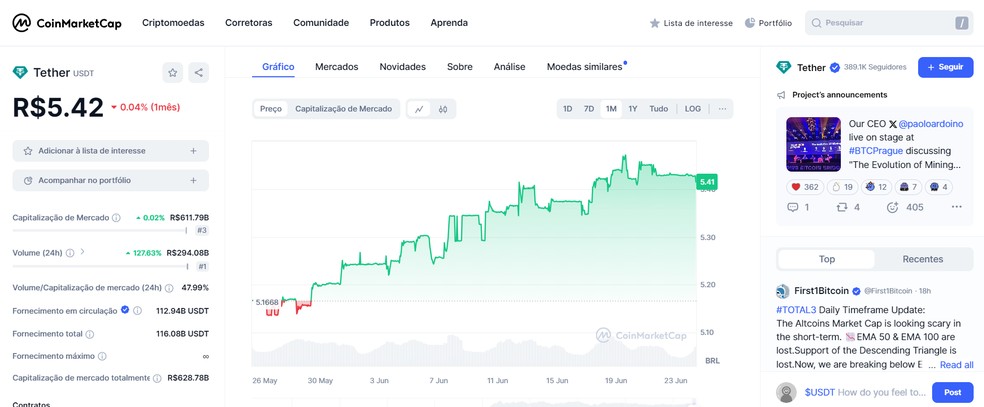The image size is (984, 407).
Task: Click the reaction with count 12
Action: point(877,187)
